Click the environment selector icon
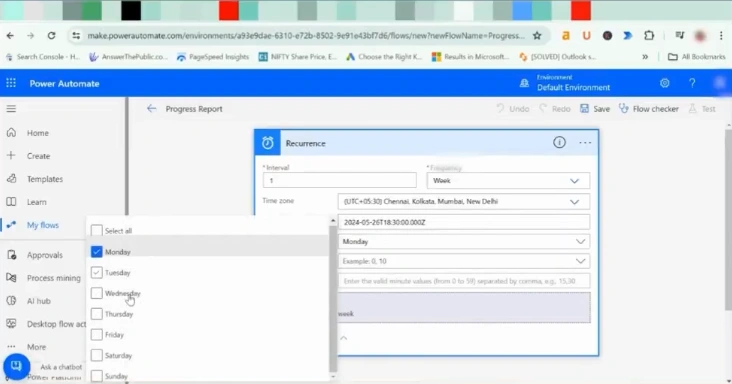732x384 pixels. (524, 83)
